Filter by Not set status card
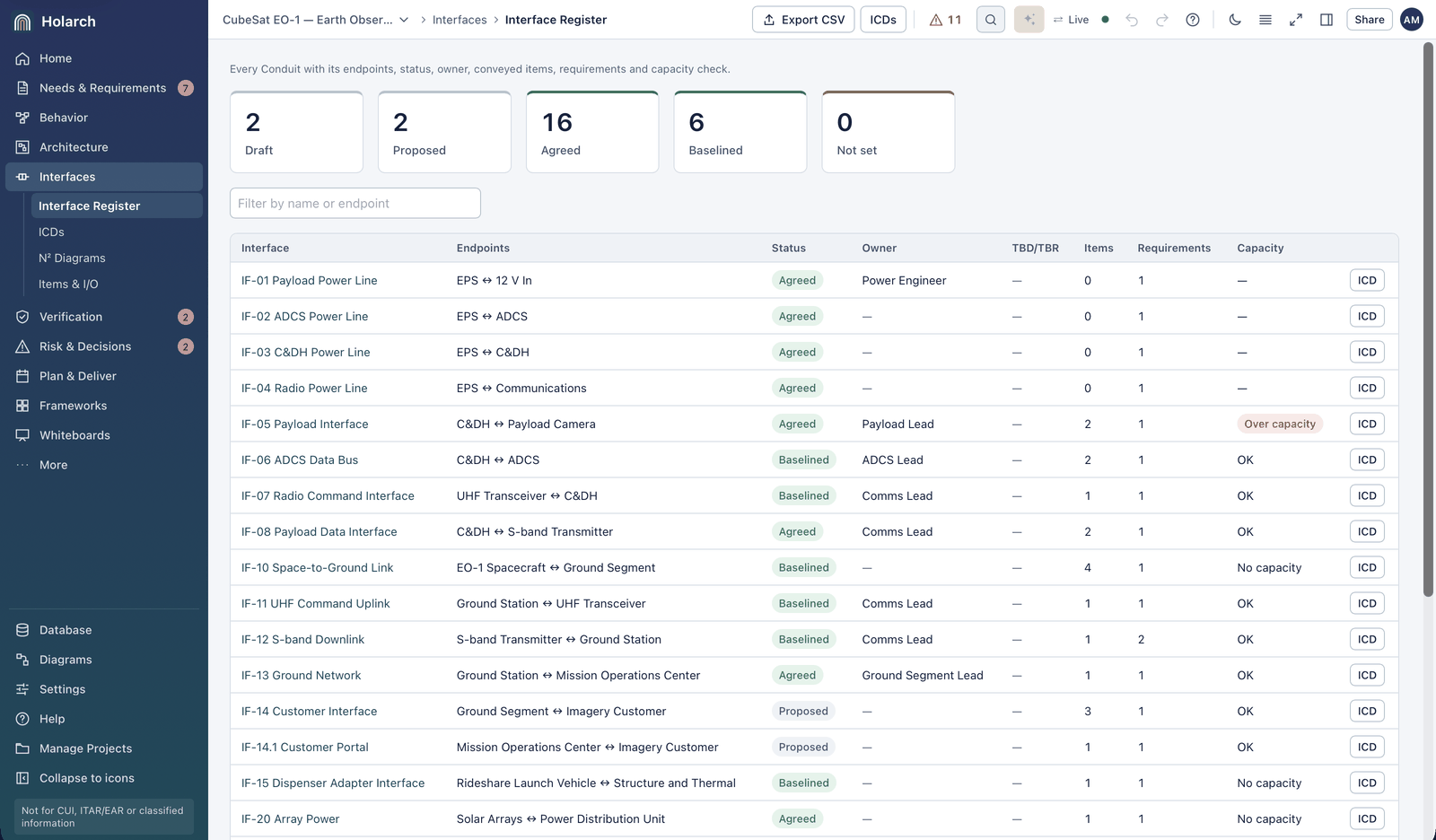Viewport: 1436px width, 840px height. [x=889, y=132]
